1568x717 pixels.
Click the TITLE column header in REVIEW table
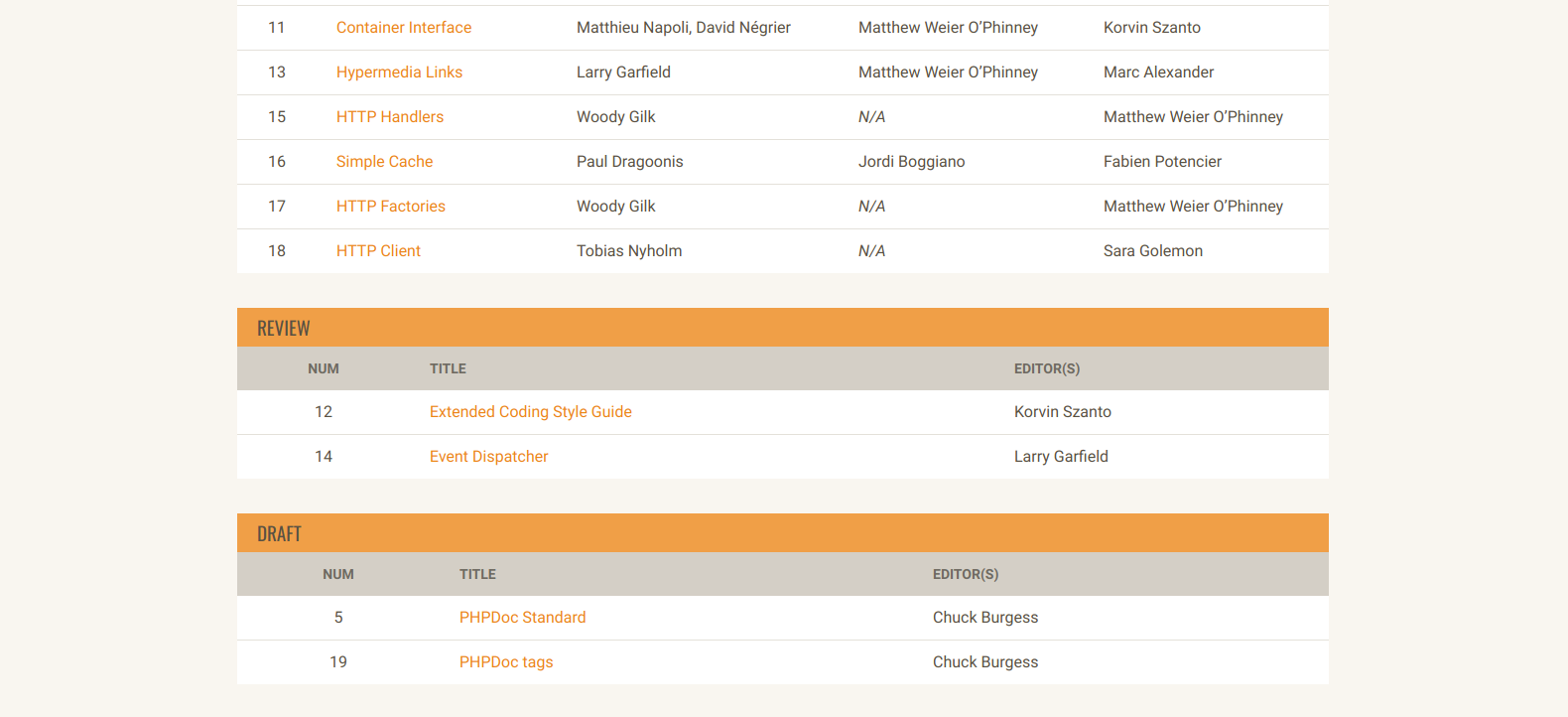click(x=448, y=368)
